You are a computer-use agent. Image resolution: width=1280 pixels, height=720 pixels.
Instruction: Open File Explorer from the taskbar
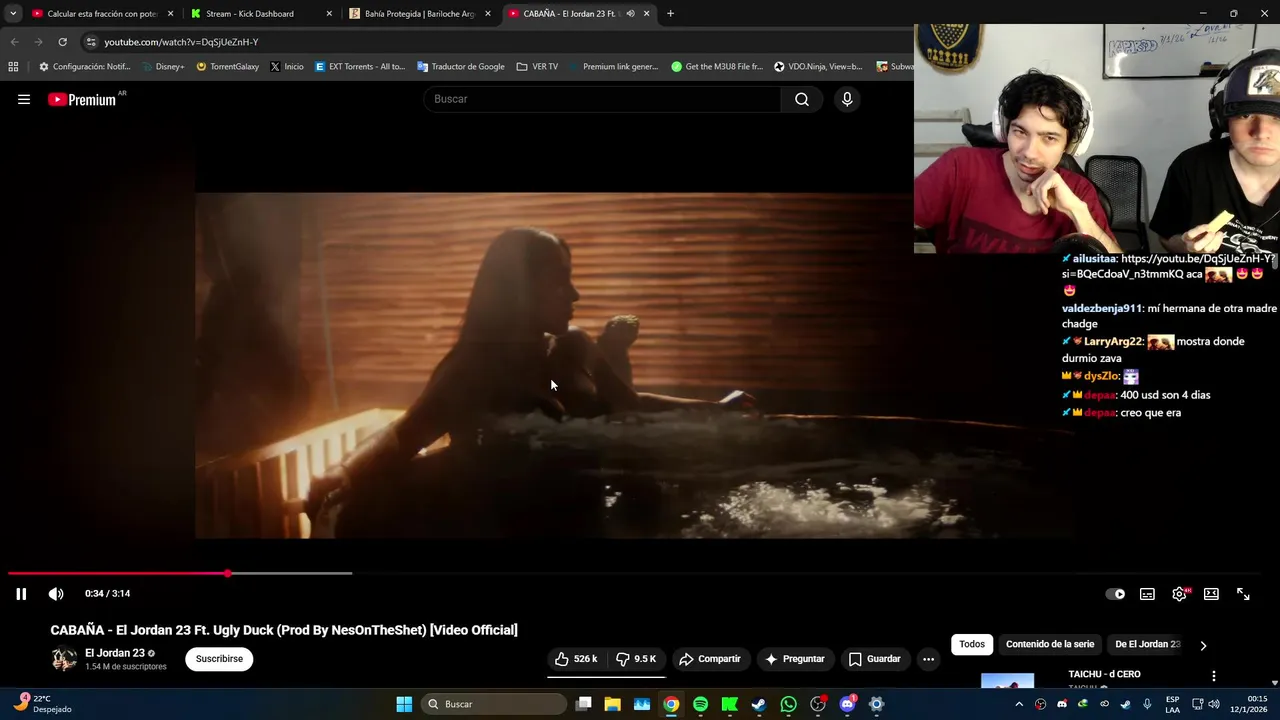click(612, 704)
